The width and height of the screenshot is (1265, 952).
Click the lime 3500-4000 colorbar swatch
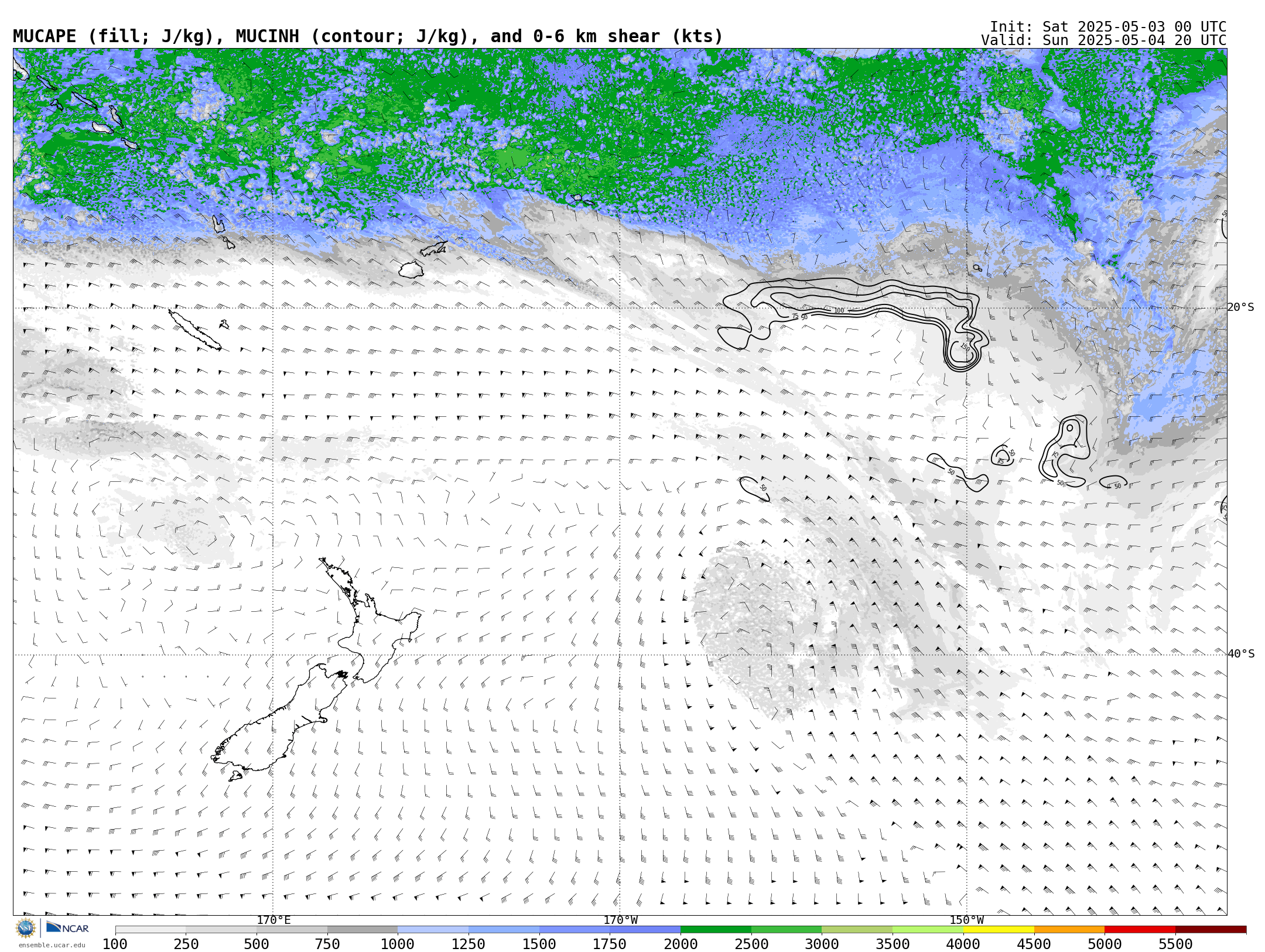coord(928,930)
